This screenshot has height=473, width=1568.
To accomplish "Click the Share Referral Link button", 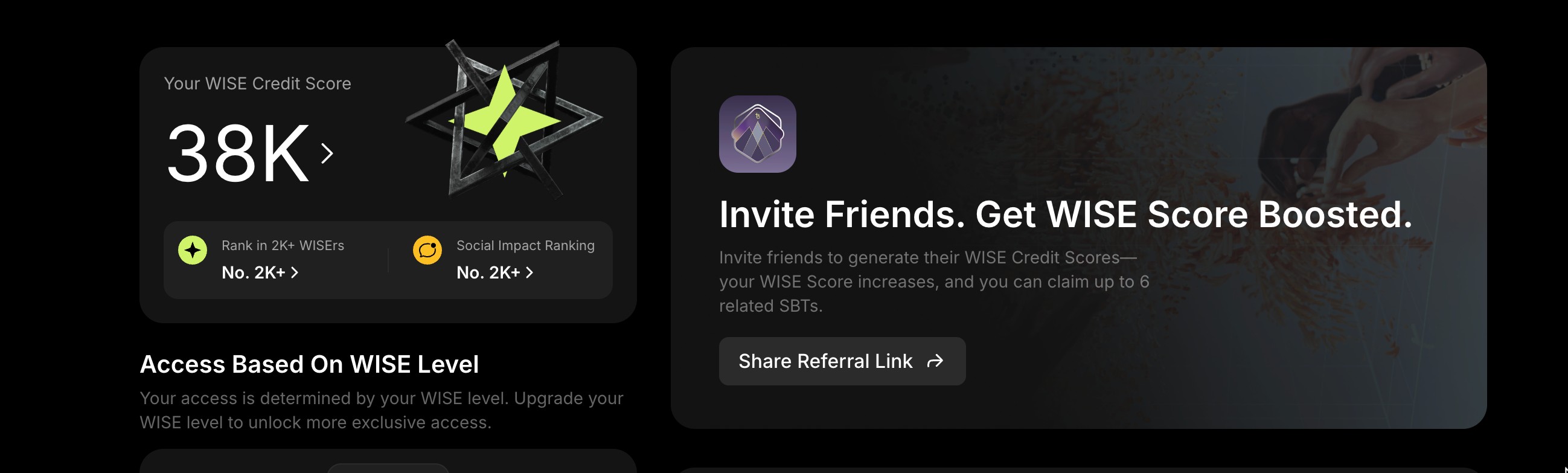I will coord(842,361).
